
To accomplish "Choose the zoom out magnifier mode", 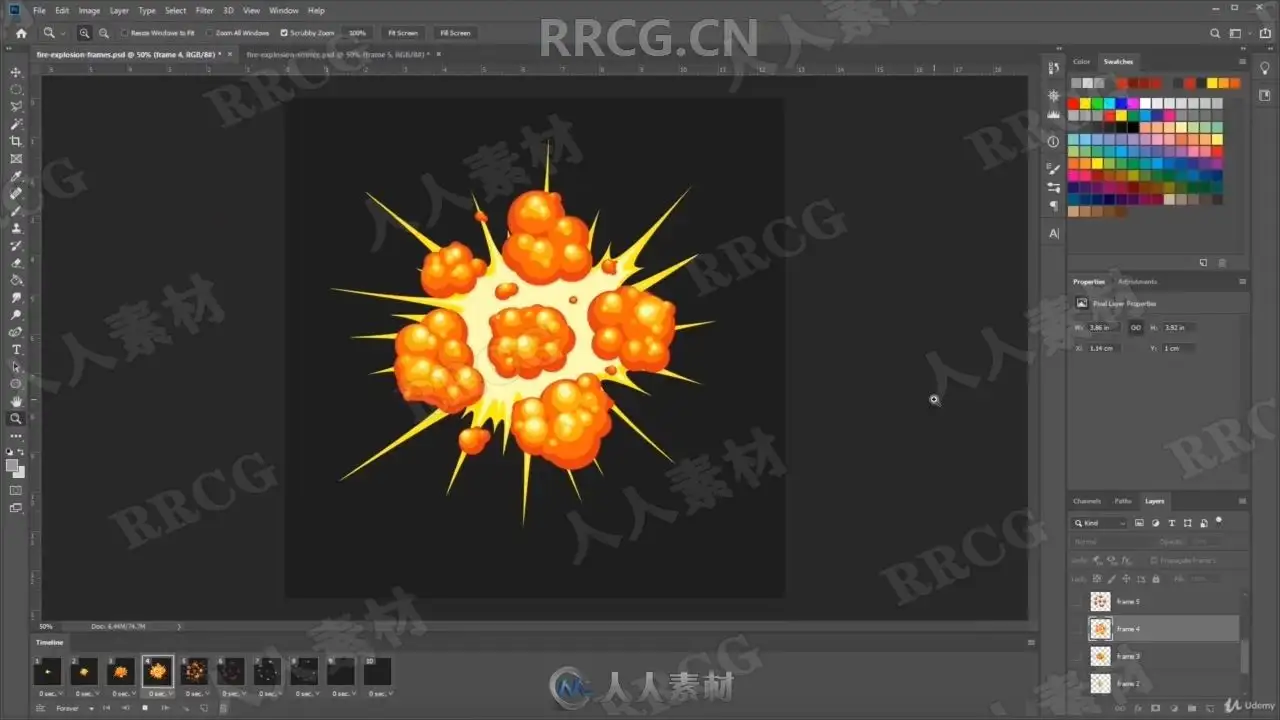I will click(103, 33).
